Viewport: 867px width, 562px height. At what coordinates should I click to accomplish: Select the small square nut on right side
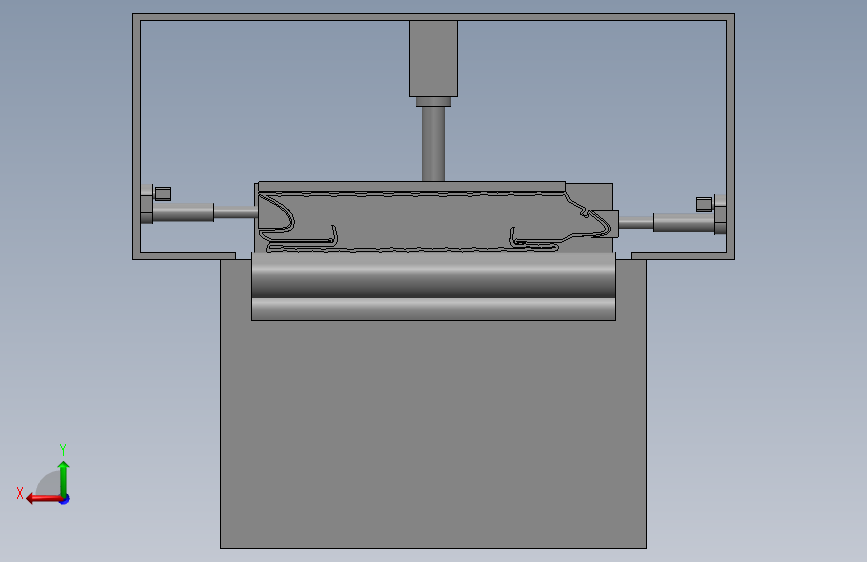click(704, 204)
